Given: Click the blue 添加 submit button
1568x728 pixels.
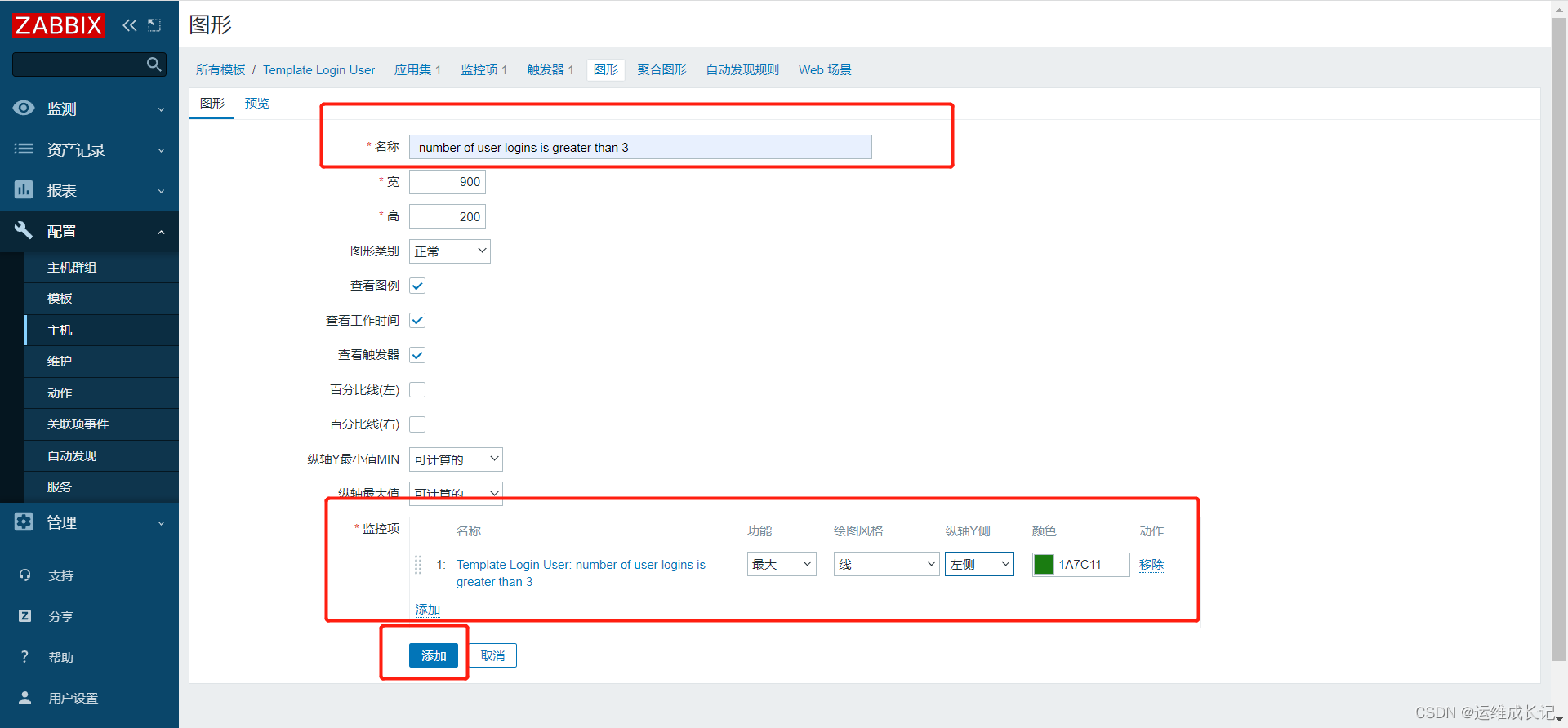Looking at the screenshot, I should pos(434,655).
